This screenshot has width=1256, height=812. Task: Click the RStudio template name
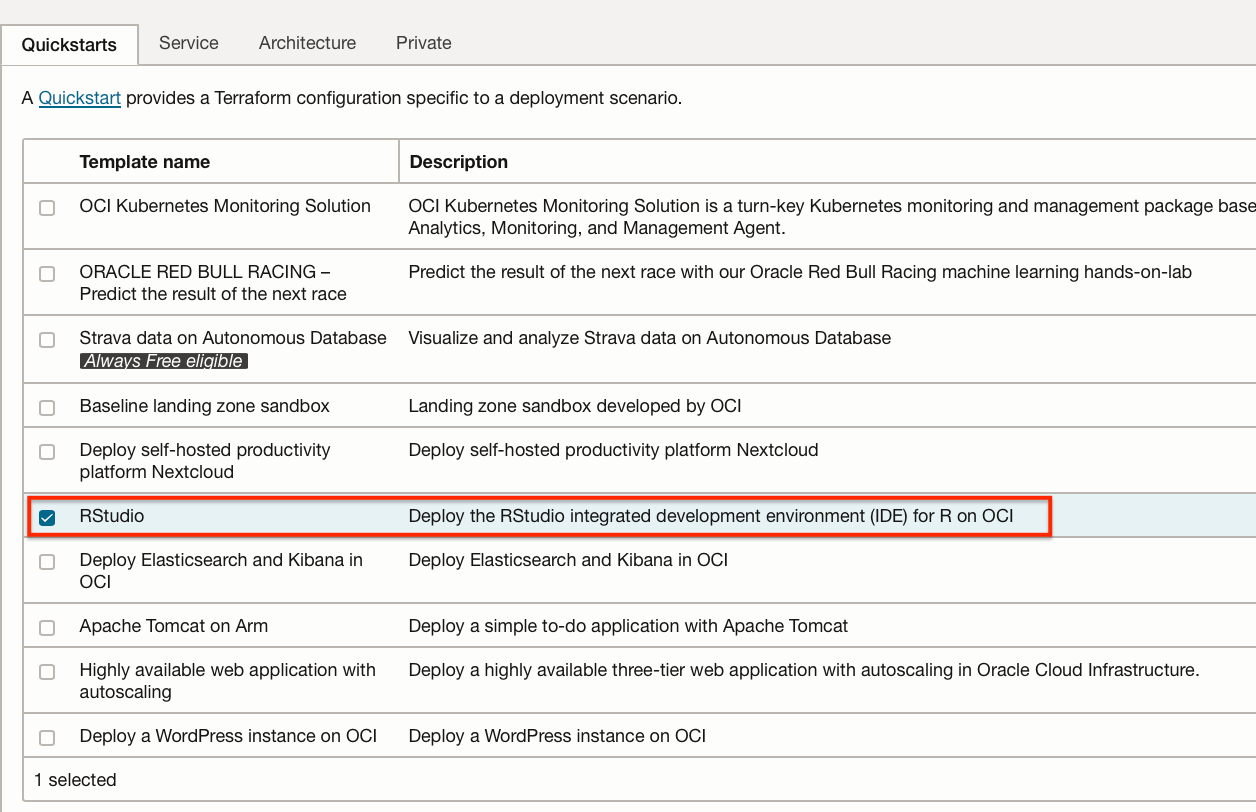pos(112,516)
